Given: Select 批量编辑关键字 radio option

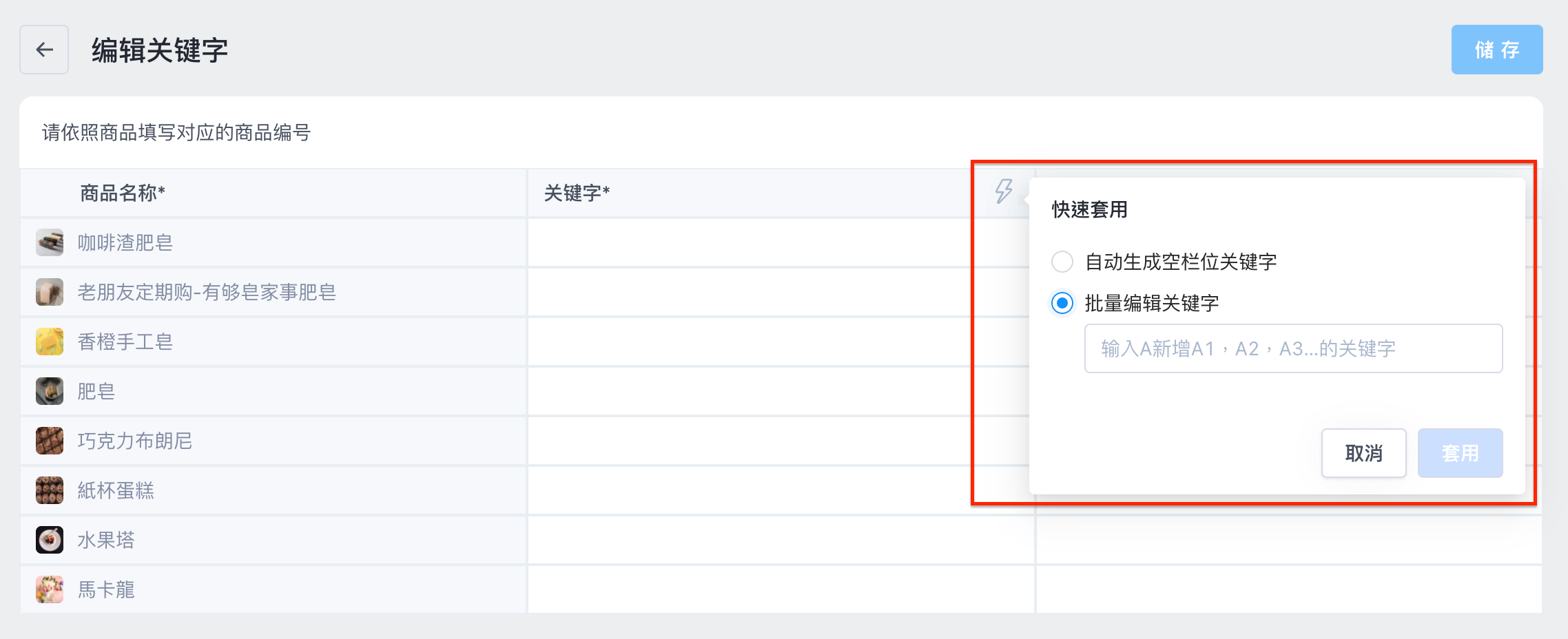Looking at the screenshot, I should 1062,303.
